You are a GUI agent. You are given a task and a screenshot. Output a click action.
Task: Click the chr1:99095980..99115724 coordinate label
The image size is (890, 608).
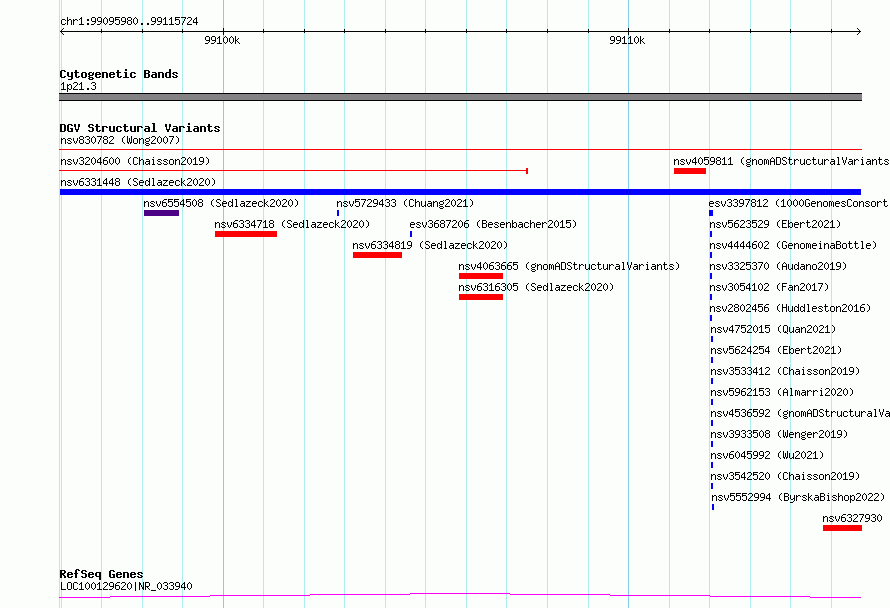pos(129,22)
